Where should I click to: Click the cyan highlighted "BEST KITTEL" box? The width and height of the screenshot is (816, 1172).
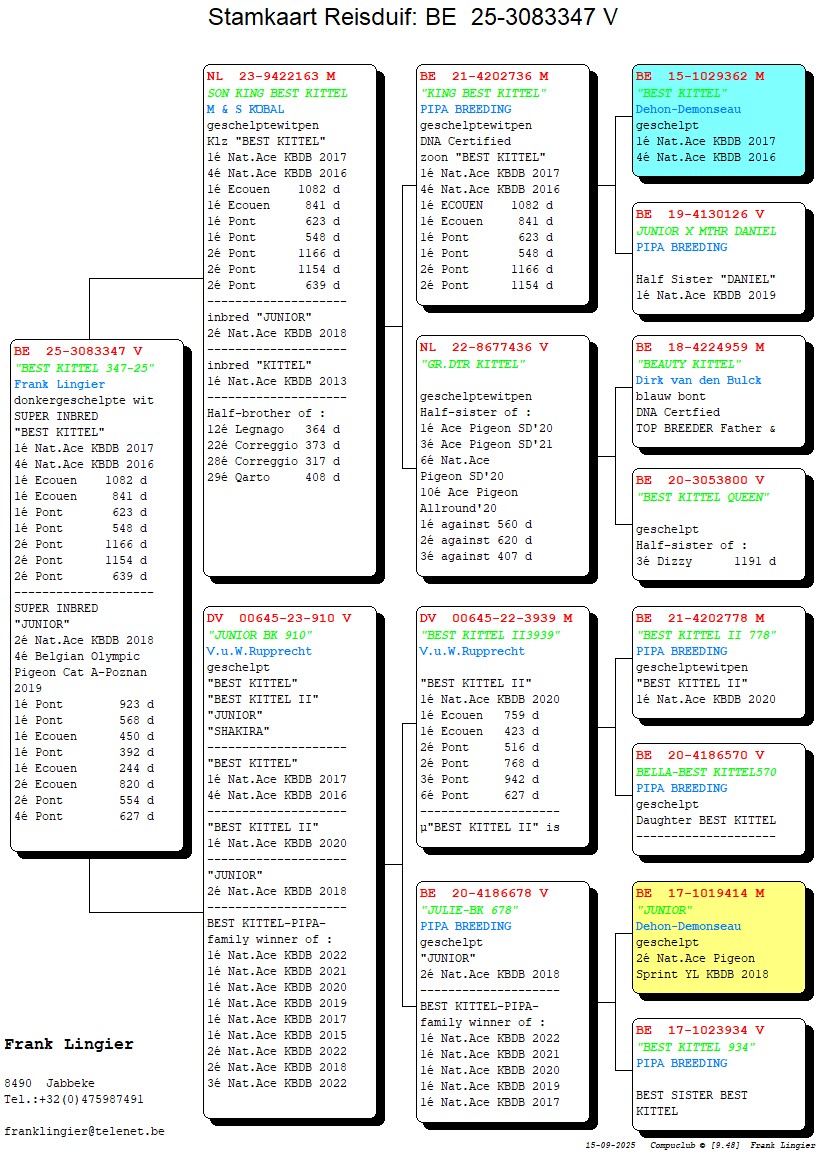(x=718, y=122)
